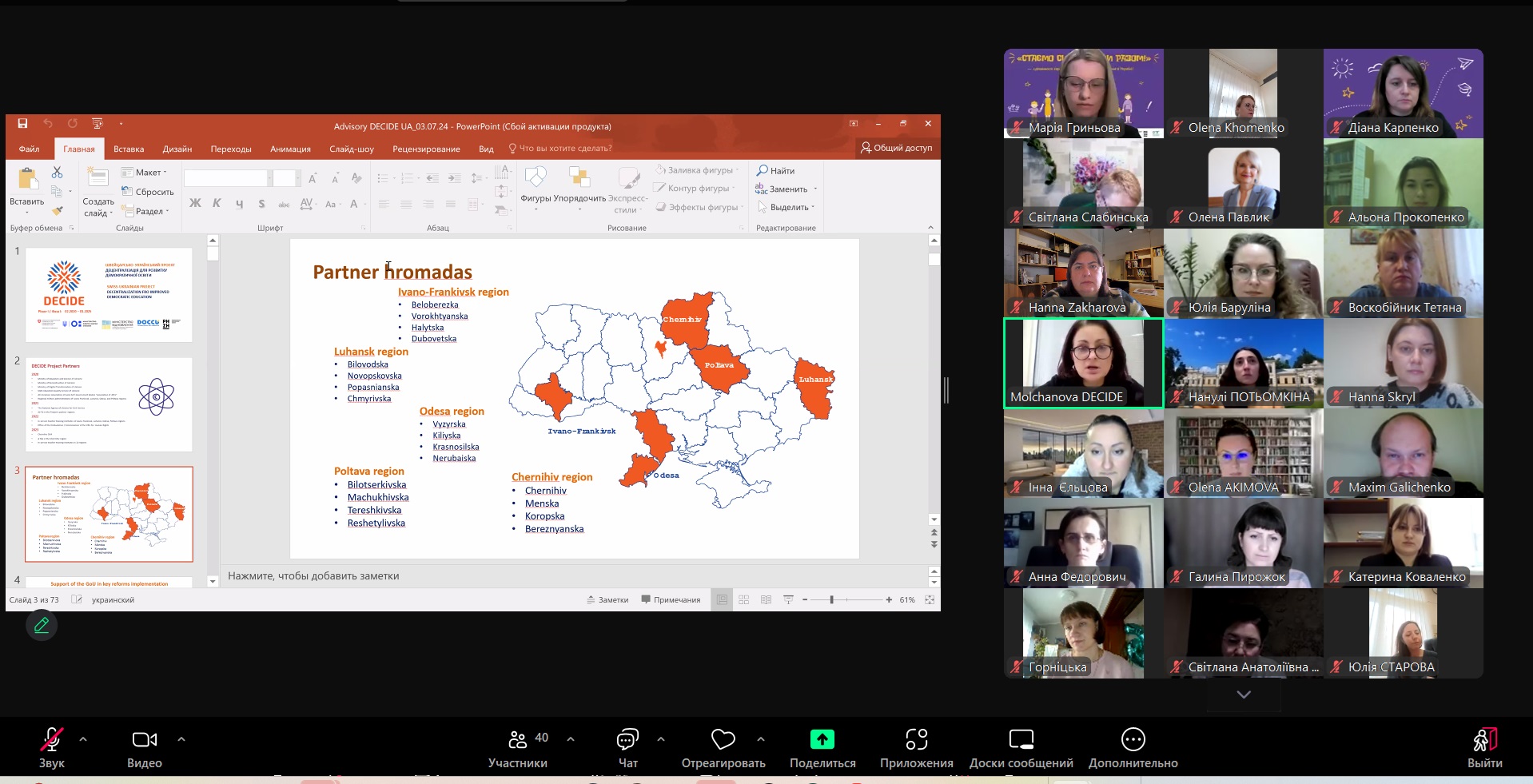1533x784 pixels.
Task: Open slide sorter view in status bar
Action: point(744,599)
